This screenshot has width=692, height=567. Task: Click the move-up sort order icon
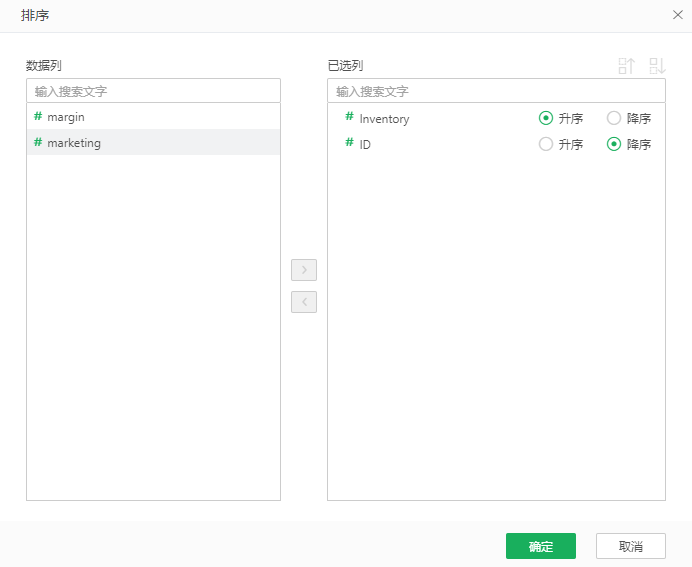pyautogui.click(x=627, y=66)
